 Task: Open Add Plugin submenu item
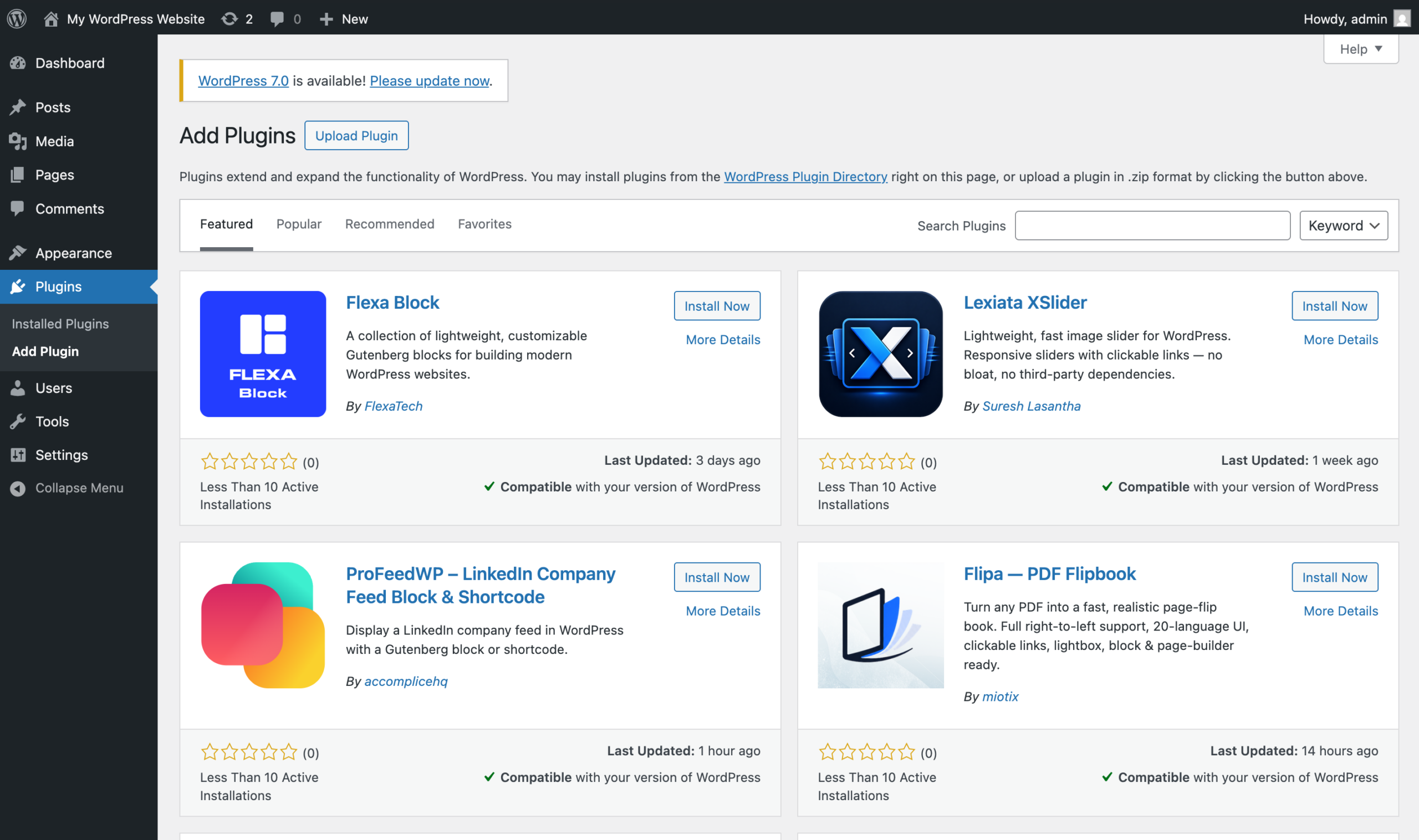45,351
